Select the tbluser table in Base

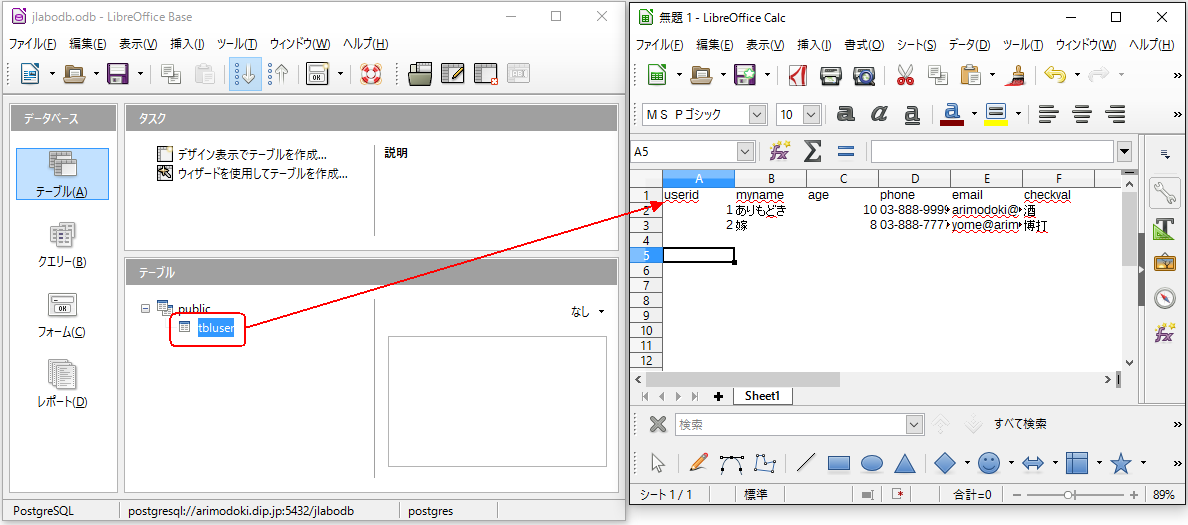[x=216, y=328]
